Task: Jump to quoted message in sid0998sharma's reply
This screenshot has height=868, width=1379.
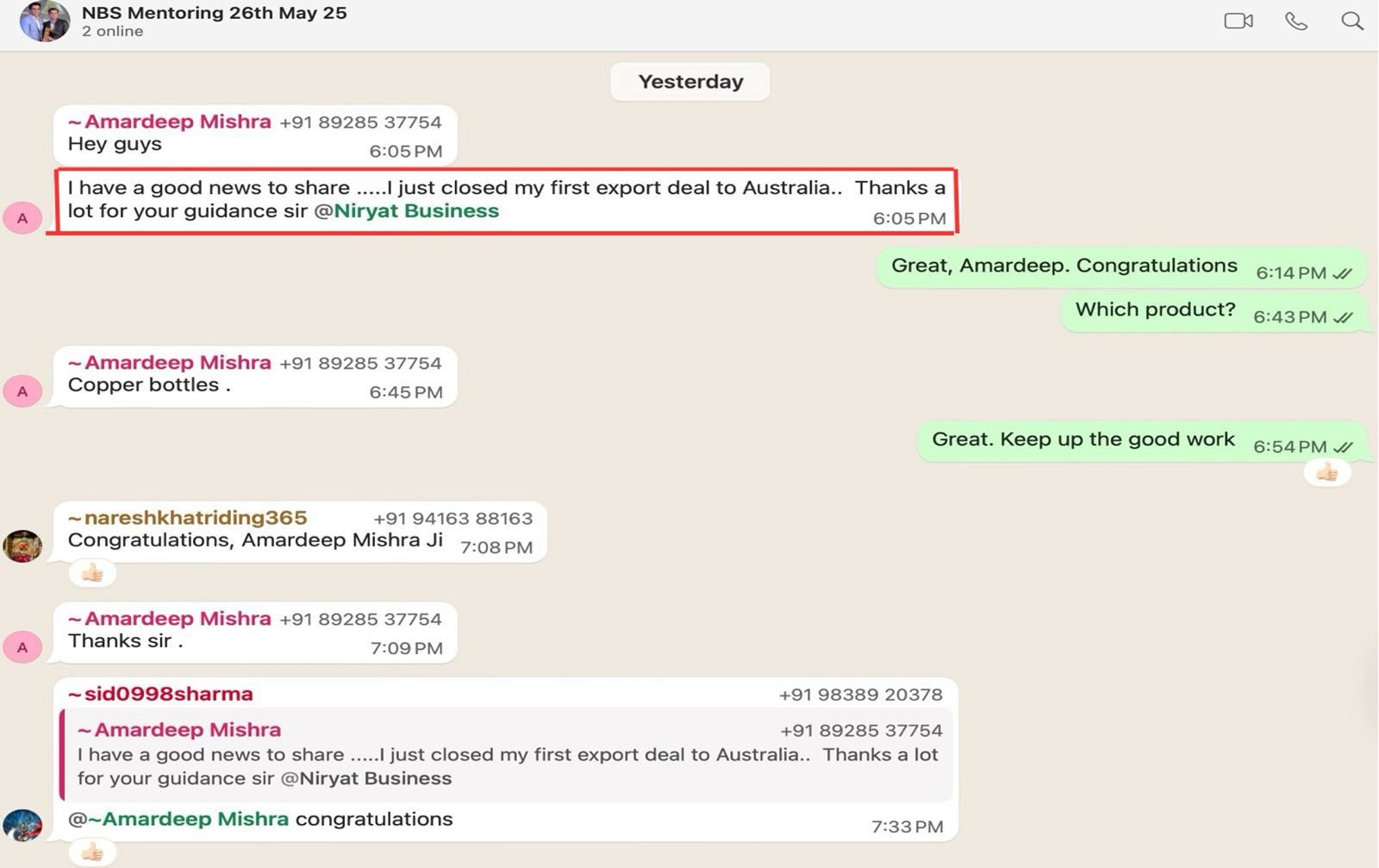Action: 509,754
